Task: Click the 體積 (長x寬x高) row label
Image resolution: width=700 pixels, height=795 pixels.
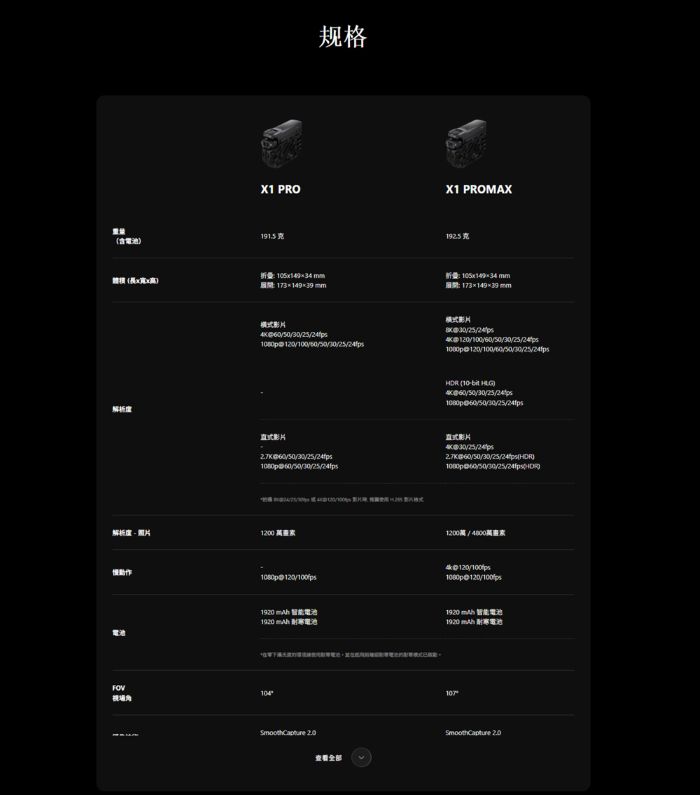Action: point(135,280)
